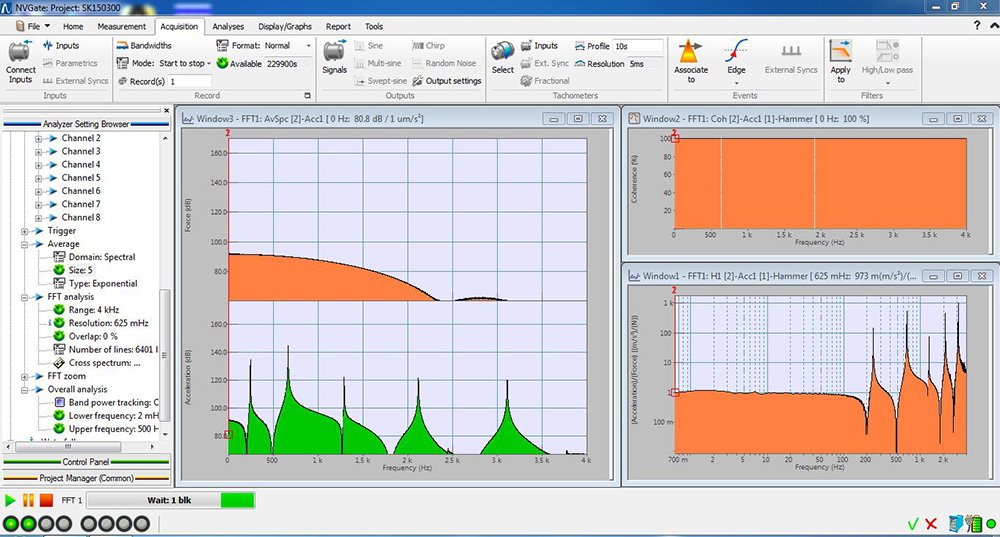
Task: Open tachometer Inputs
Action: point(539,45)
